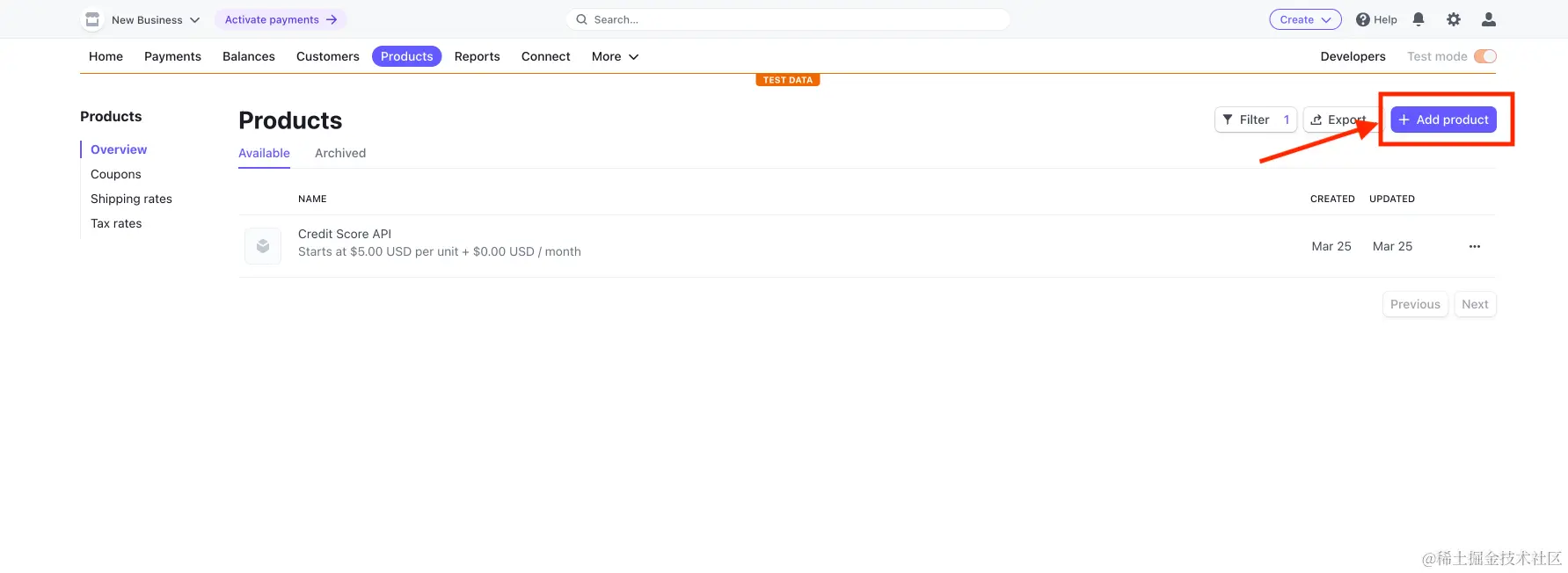Viewport: 1568px width, 573px height.
Task: Focus the Search input field
Action: (788, 19)
